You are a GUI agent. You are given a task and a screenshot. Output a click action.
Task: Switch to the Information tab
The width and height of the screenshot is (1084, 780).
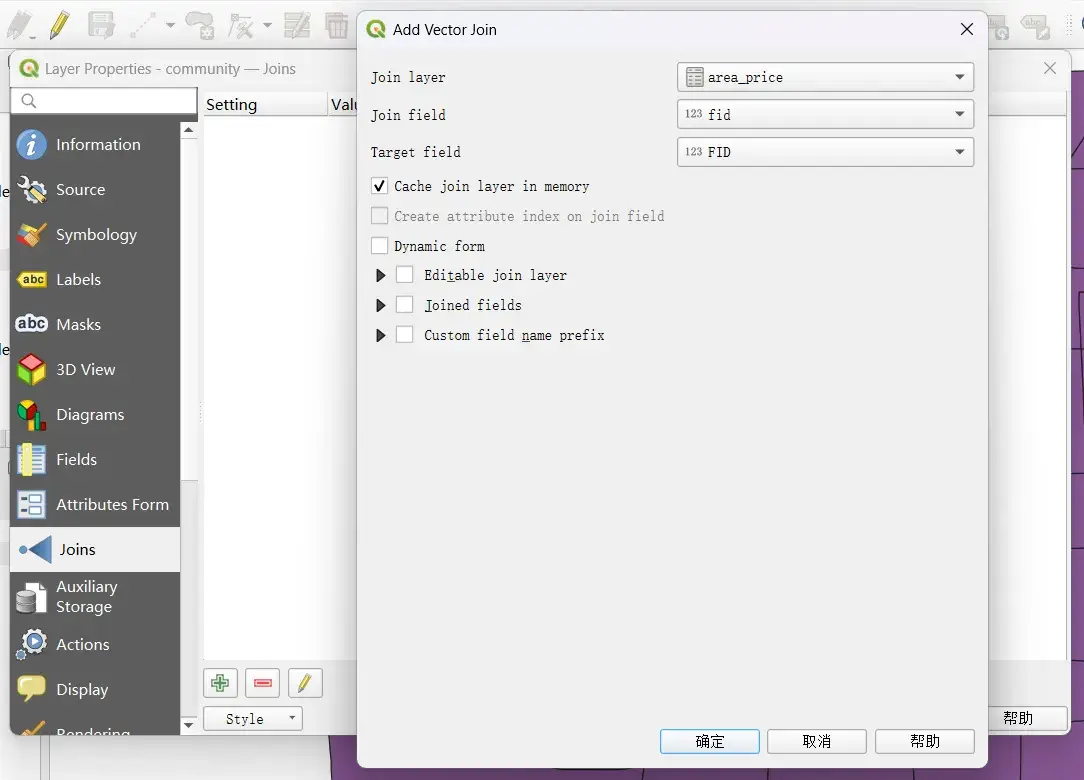[95, 145]
